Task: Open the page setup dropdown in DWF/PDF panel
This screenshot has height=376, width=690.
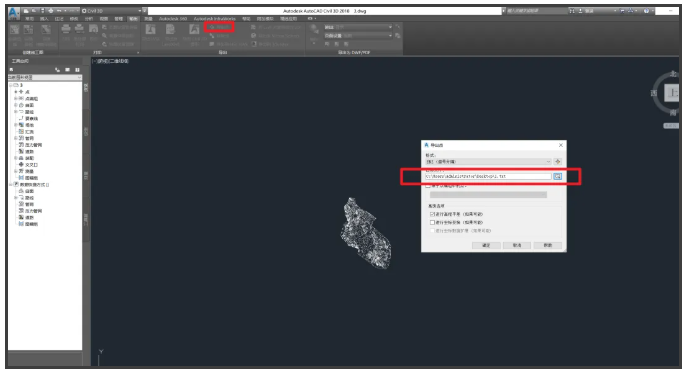Action: click(x=358, y=36)
